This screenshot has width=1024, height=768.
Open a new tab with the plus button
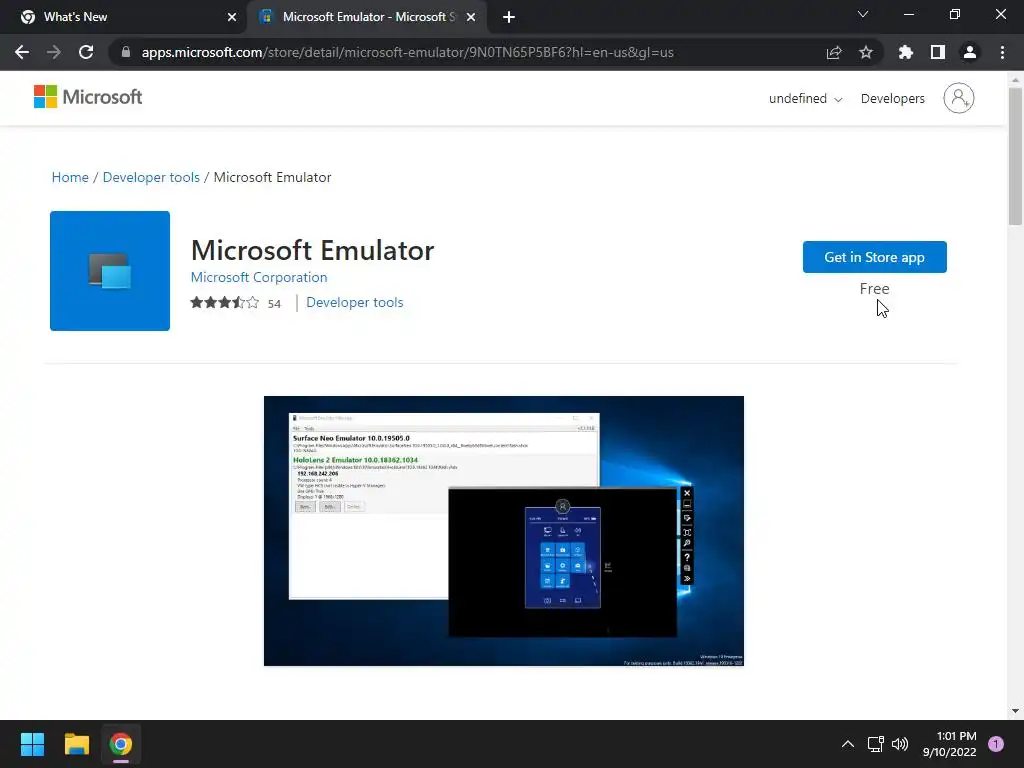[509, 17]
